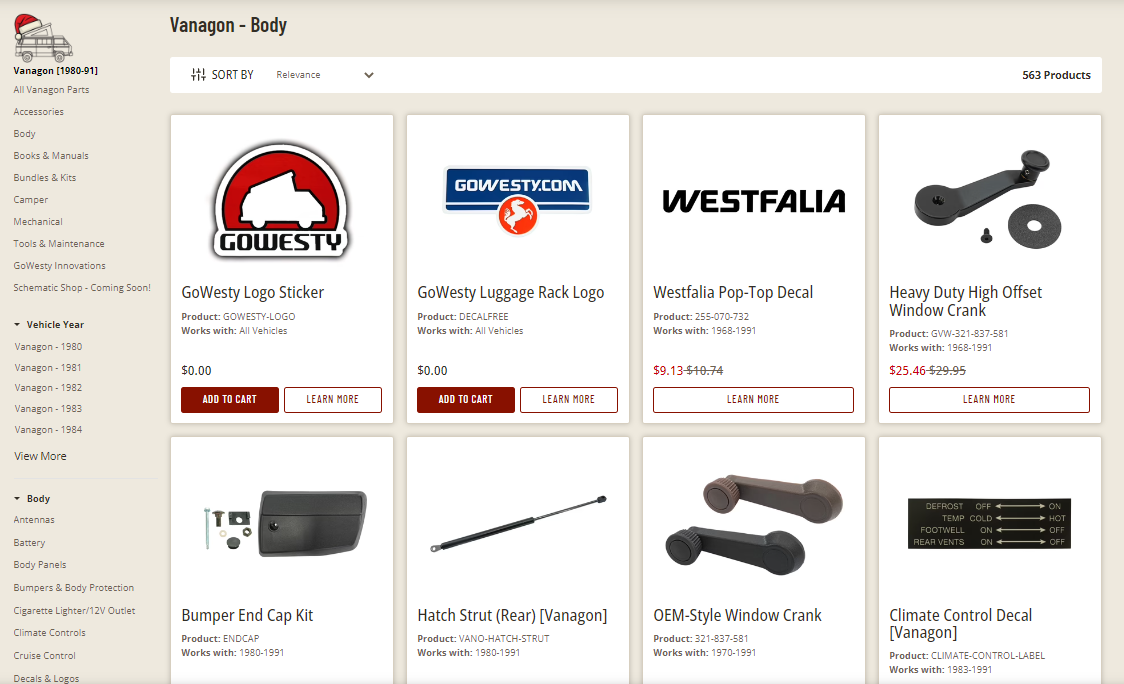
Task: Open GoWesty Luggage Rack Logo title
Action: (x=510, y=293)
